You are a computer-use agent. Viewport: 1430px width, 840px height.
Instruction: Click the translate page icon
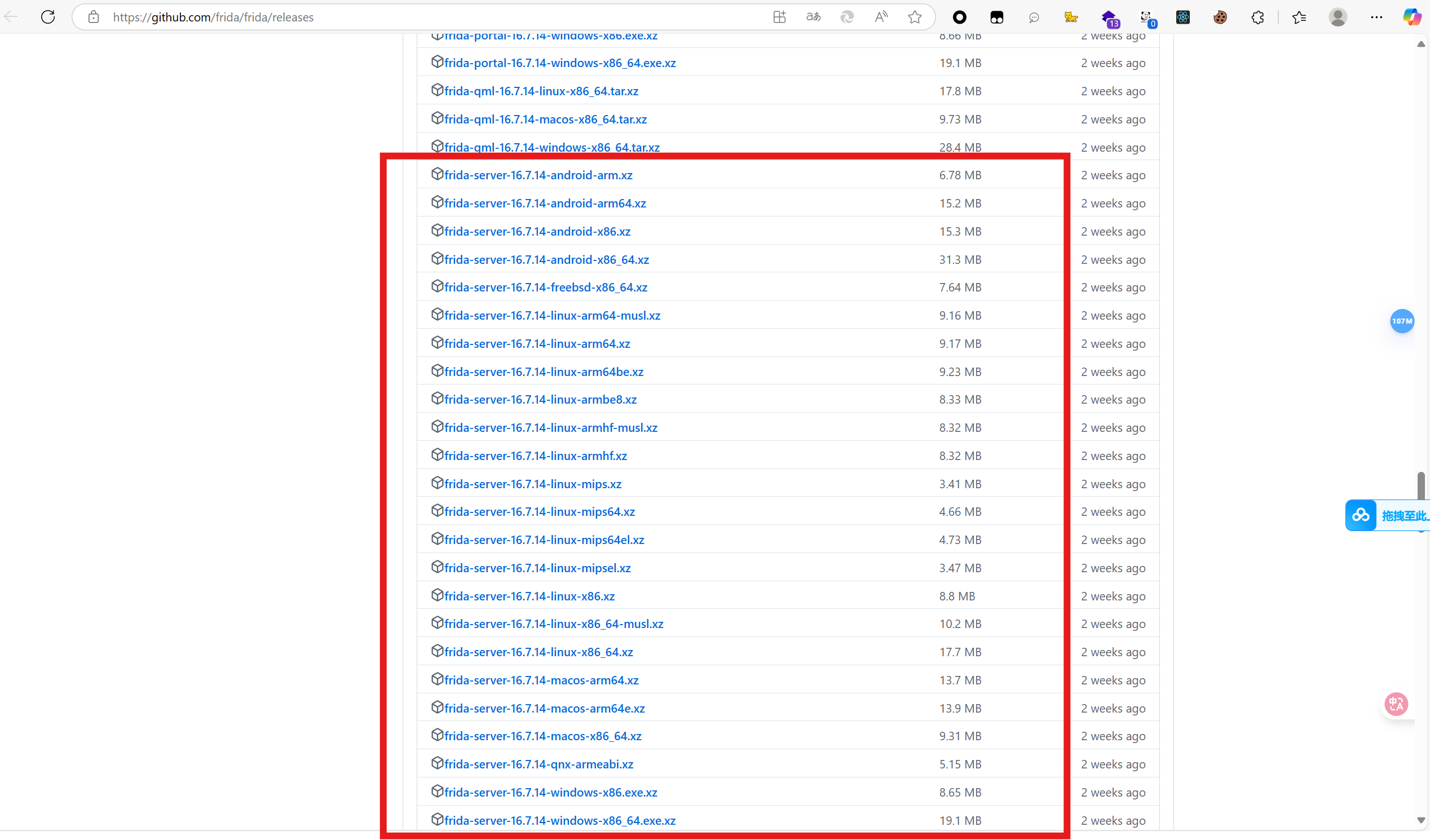pos(813,17)
